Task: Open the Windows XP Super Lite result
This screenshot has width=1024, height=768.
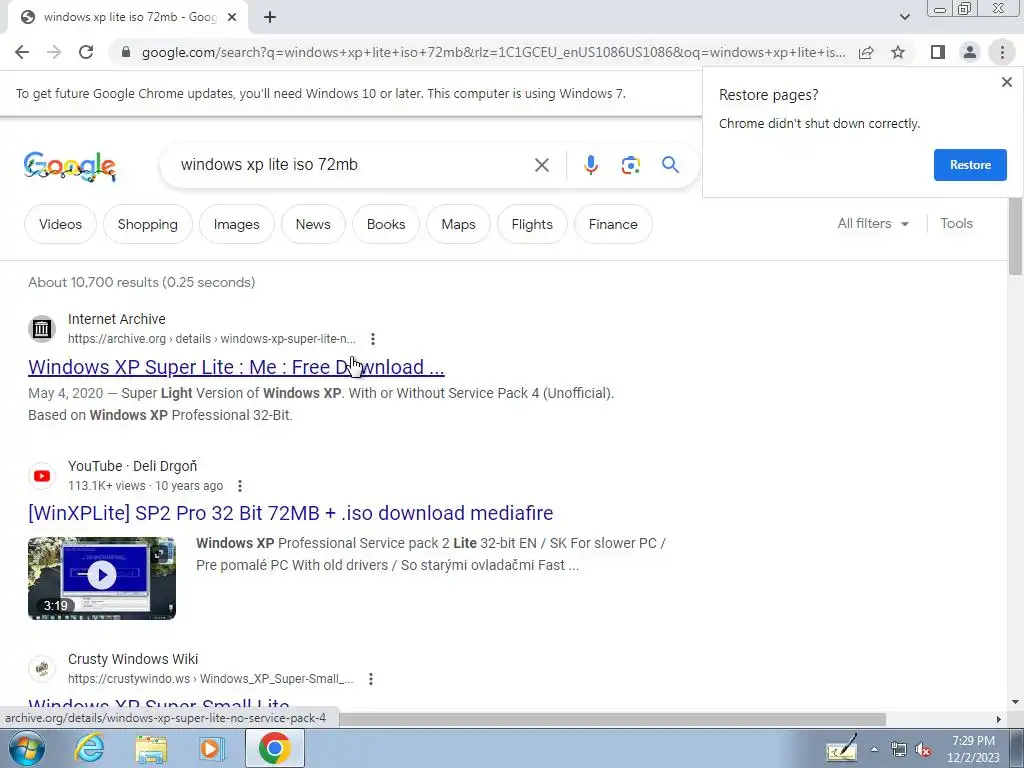Action: (236, 367)
